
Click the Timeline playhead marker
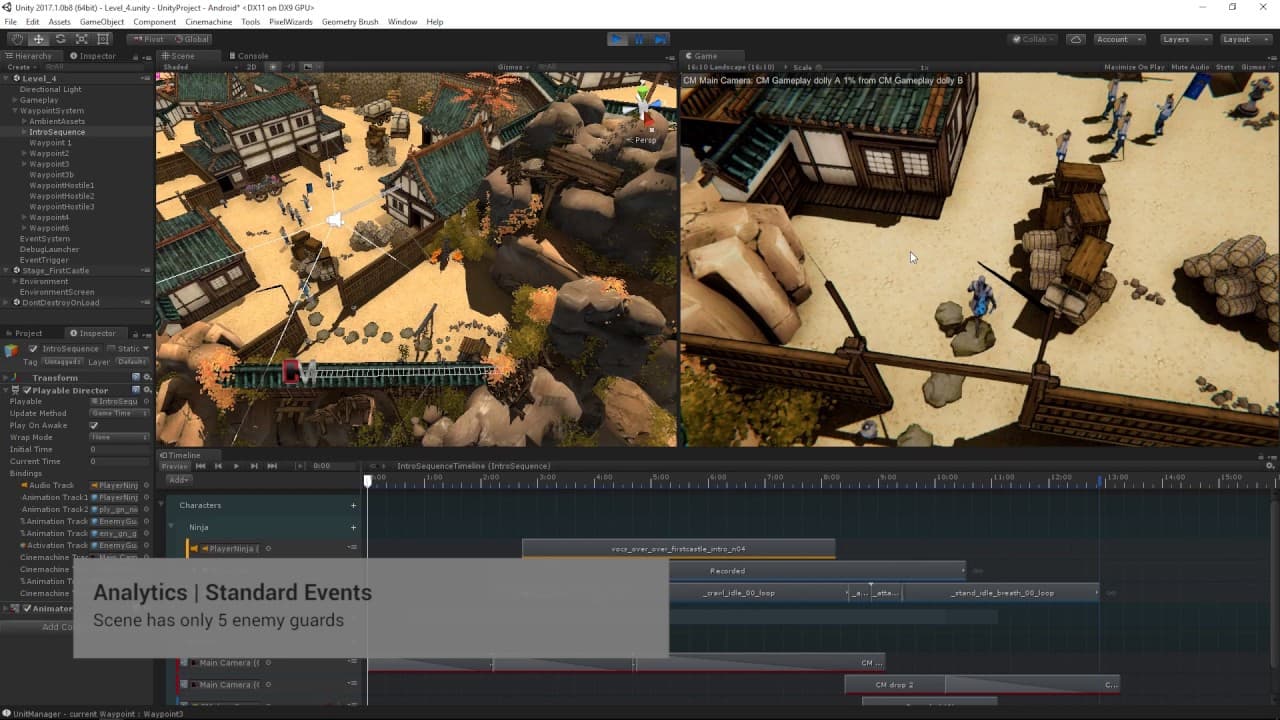(x=368, y=481)
